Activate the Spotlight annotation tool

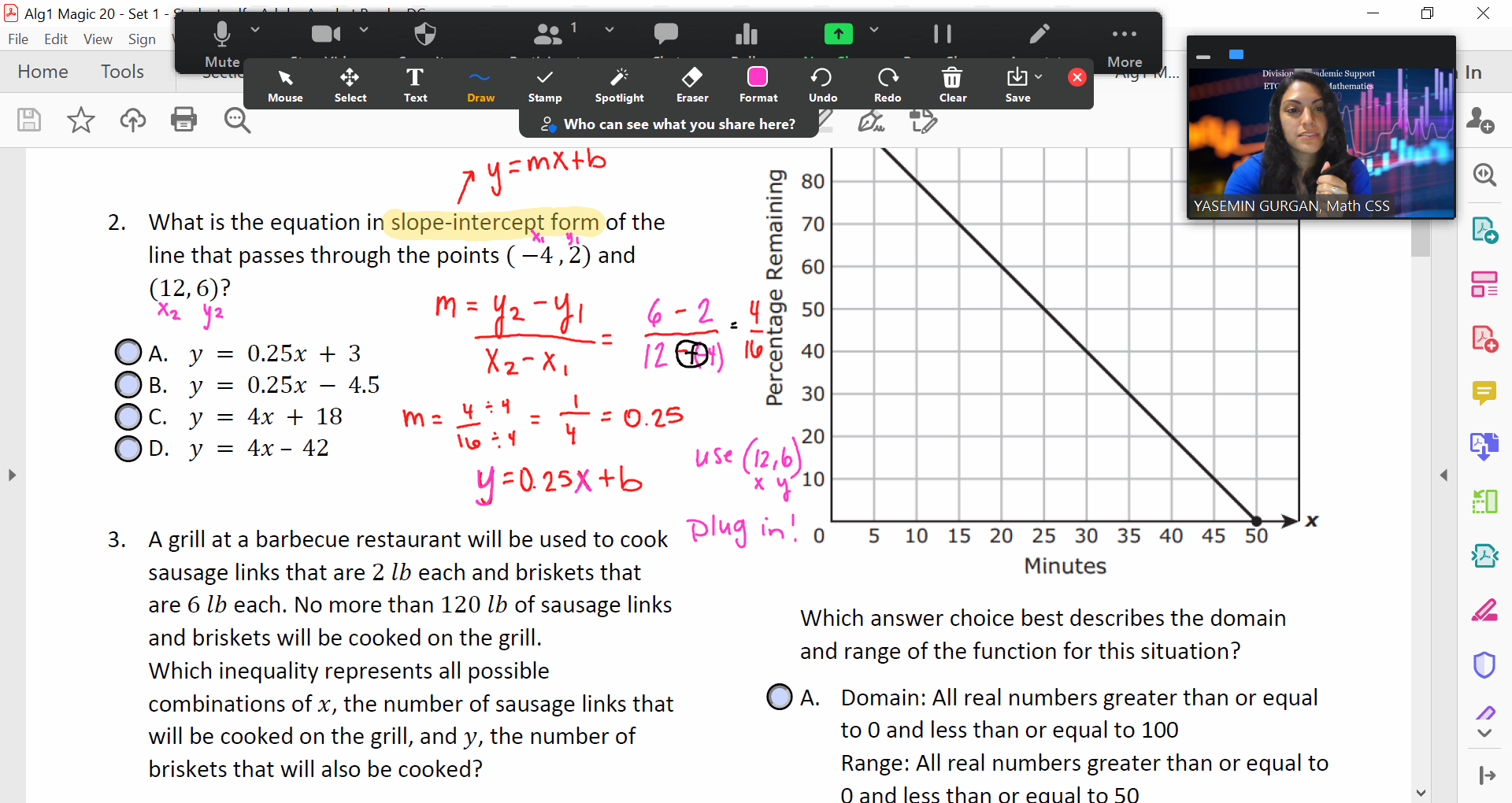pyautogui.click(x=619, y=84)
